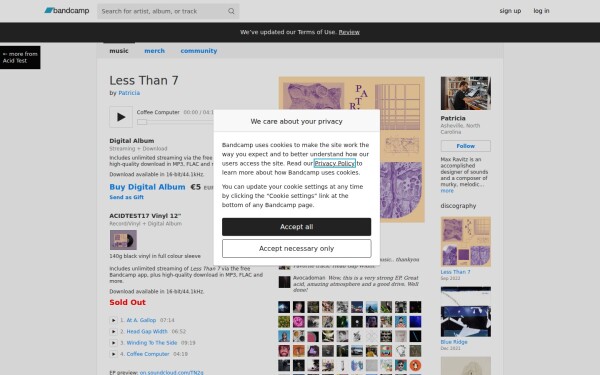Play the Coffee Computer track in main player

click(121, 117)
